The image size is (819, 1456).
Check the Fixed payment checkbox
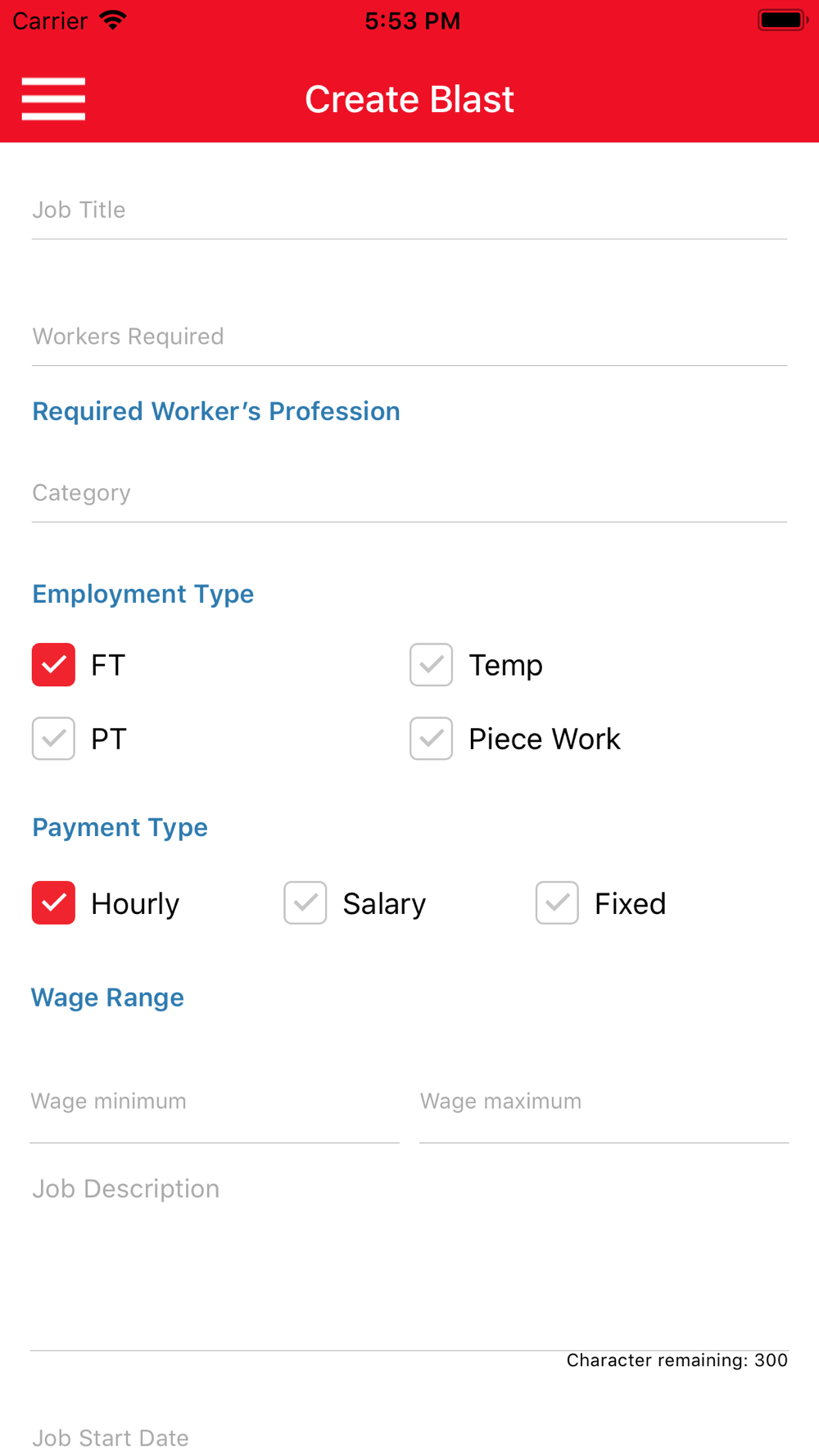tap(557, 902)
